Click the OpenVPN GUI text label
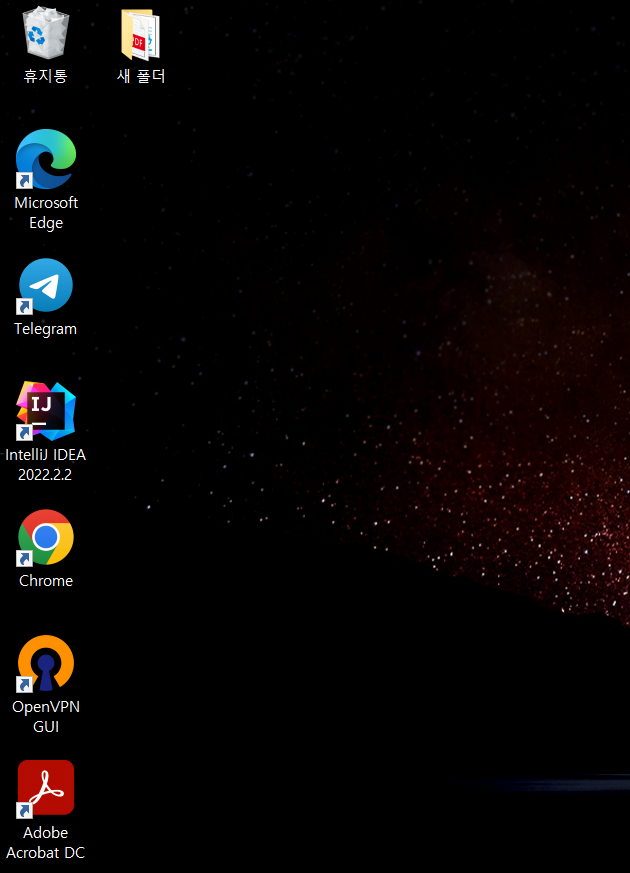Screen dimensions: 630x873 click(46, 717)
